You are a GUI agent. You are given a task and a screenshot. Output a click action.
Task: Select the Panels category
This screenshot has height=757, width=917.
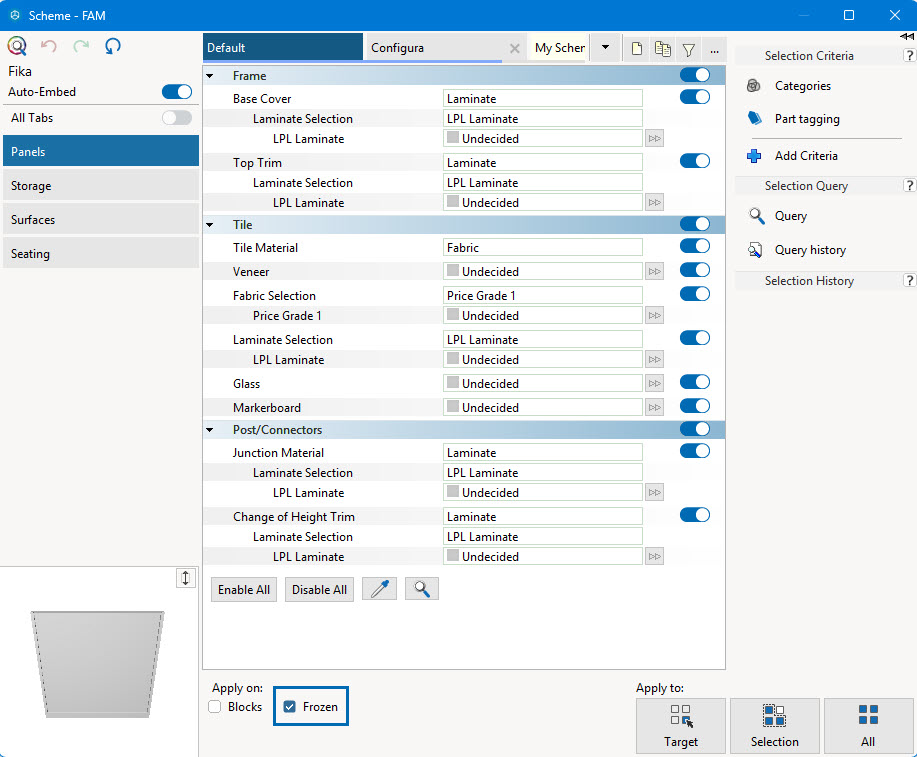click(101, 152)
